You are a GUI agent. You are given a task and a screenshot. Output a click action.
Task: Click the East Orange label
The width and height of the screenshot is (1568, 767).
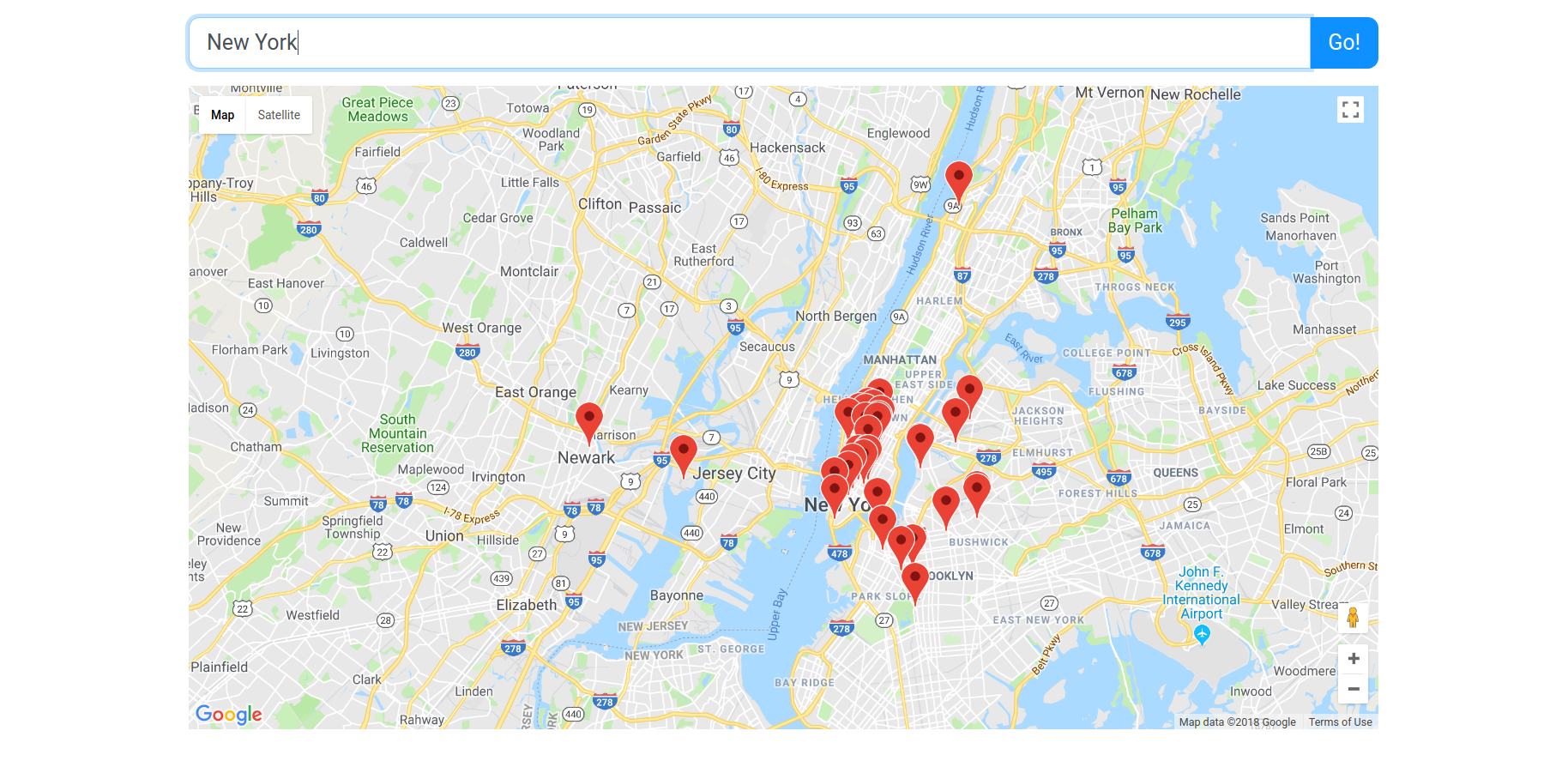pyautogui.click(x=536, y=392)
